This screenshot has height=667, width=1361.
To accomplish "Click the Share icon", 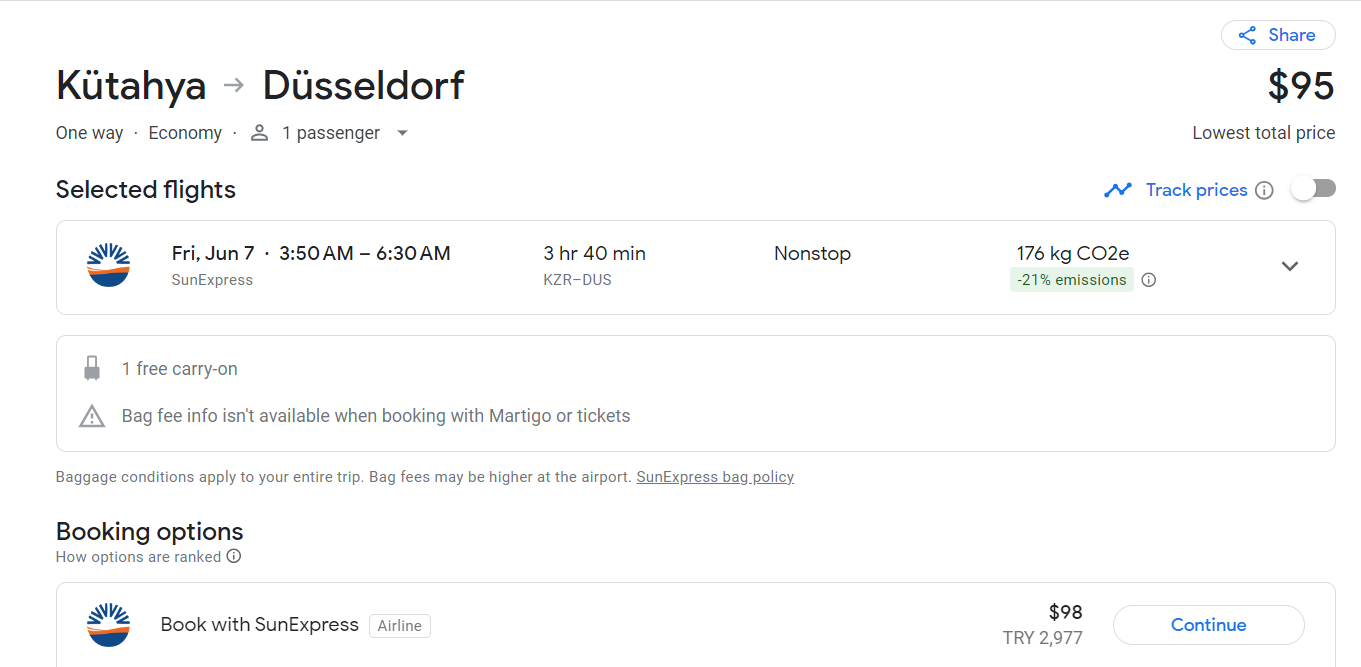I will click(x=1247, y=36).
